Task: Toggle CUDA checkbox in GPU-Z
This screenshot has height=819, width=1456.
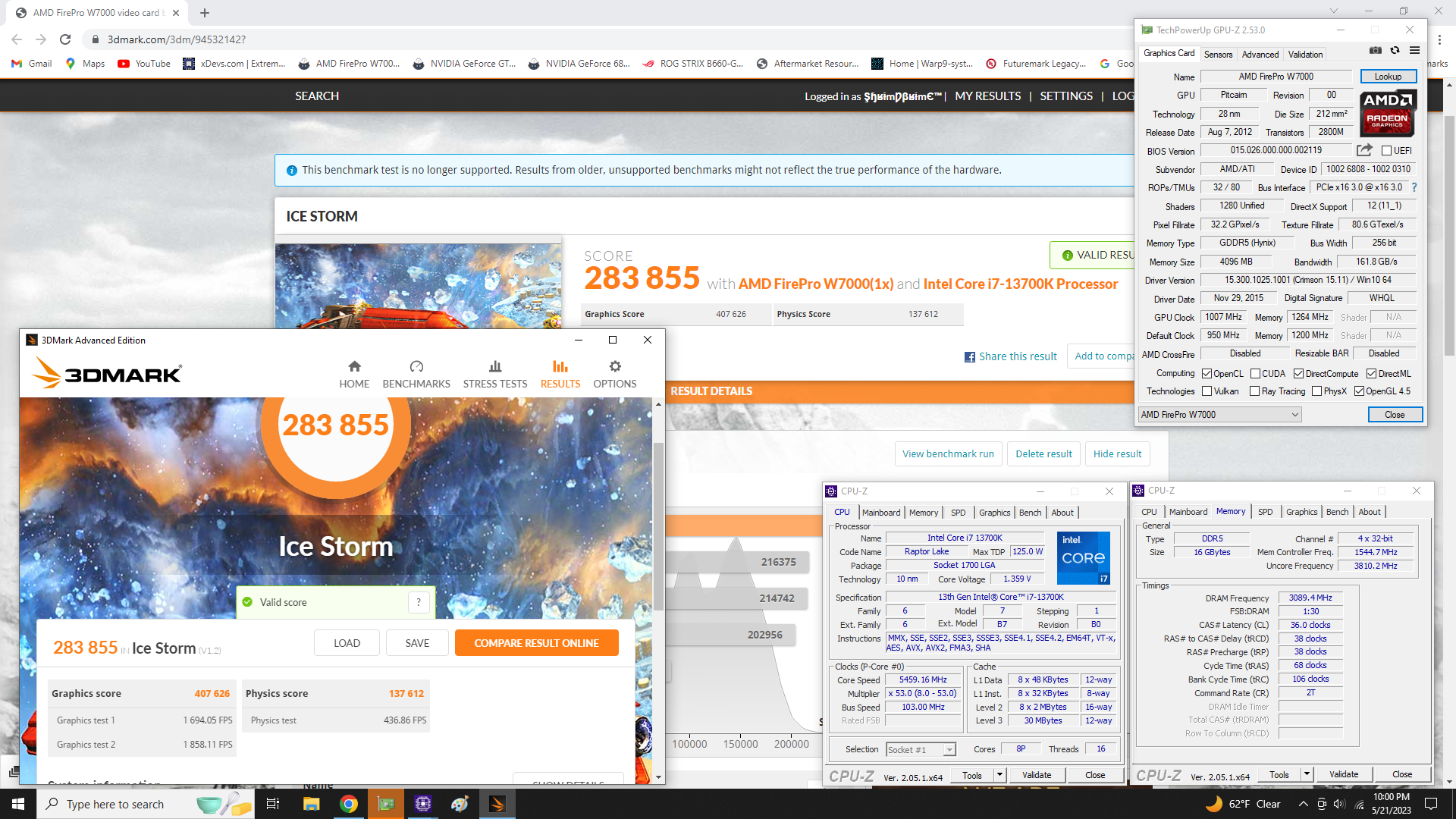Action: (1255, 374)
